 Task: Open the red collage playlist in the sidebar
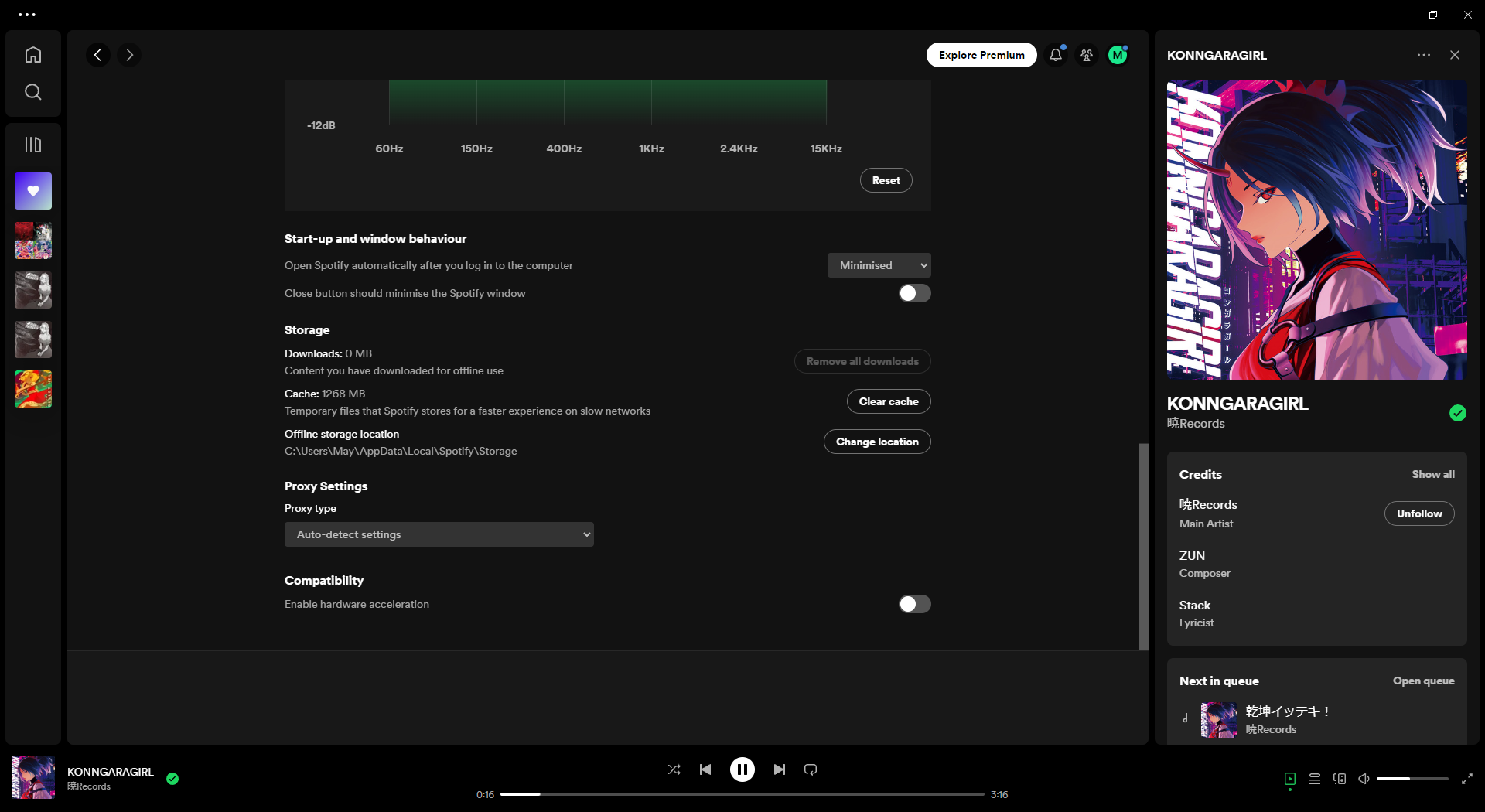pyautogui.click(x=33, y=241)
